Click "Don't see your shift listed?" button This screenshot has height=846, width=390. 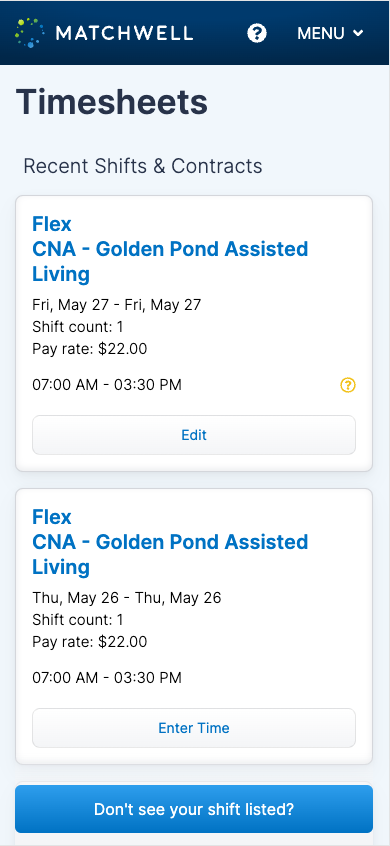[194, 809]
